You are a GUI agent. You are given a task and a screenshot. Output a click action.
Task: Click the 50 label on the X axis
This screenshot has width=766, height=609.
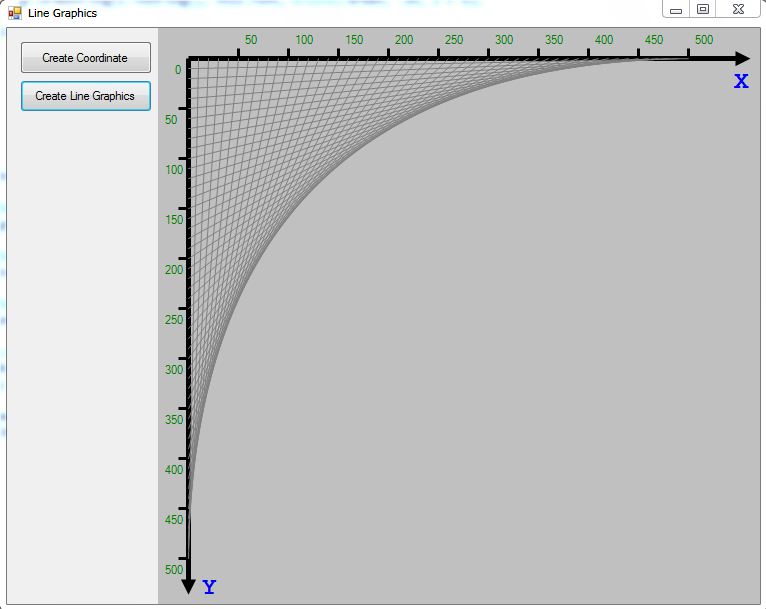(x=251, y=40)
